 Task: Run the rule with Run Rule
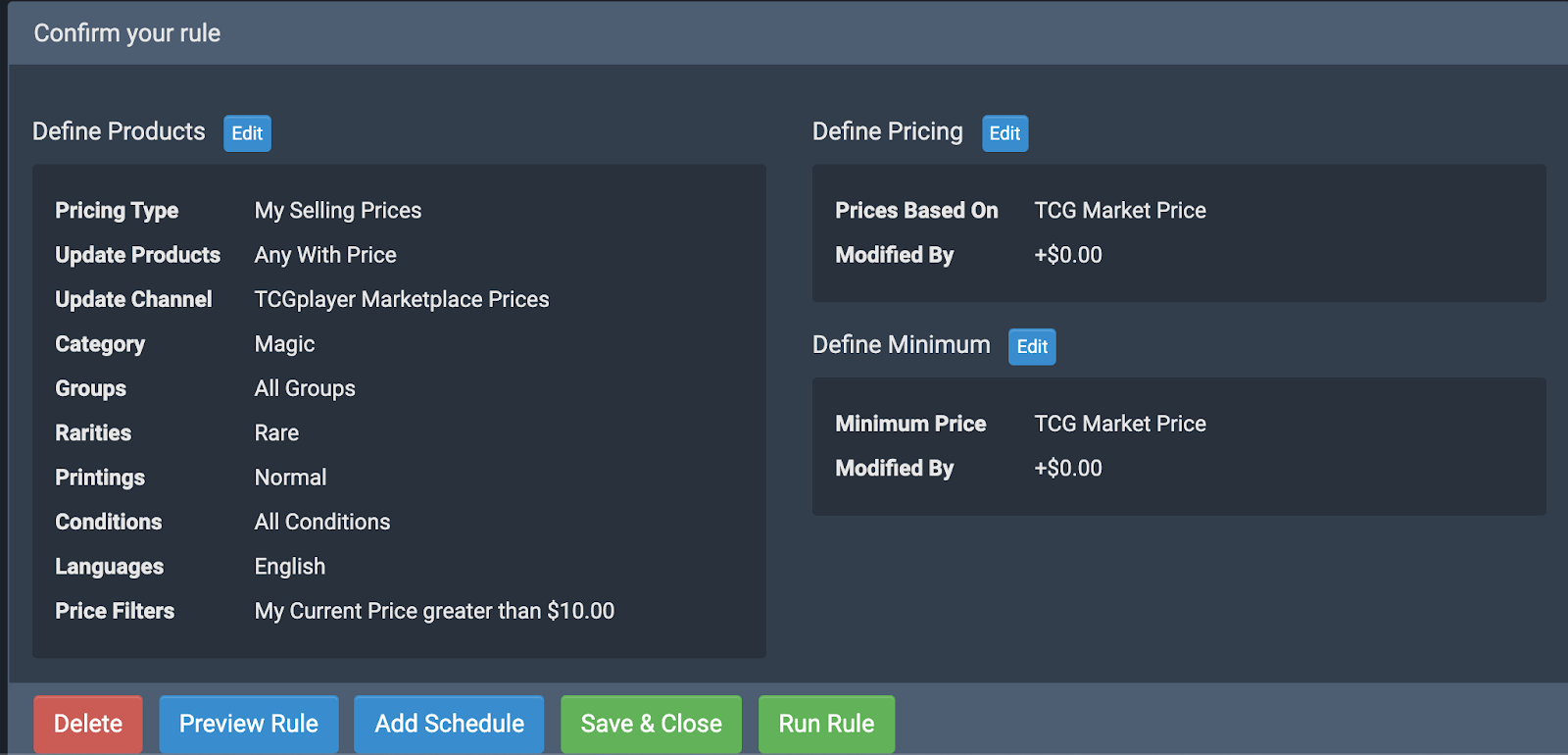[x=826, y=724]
